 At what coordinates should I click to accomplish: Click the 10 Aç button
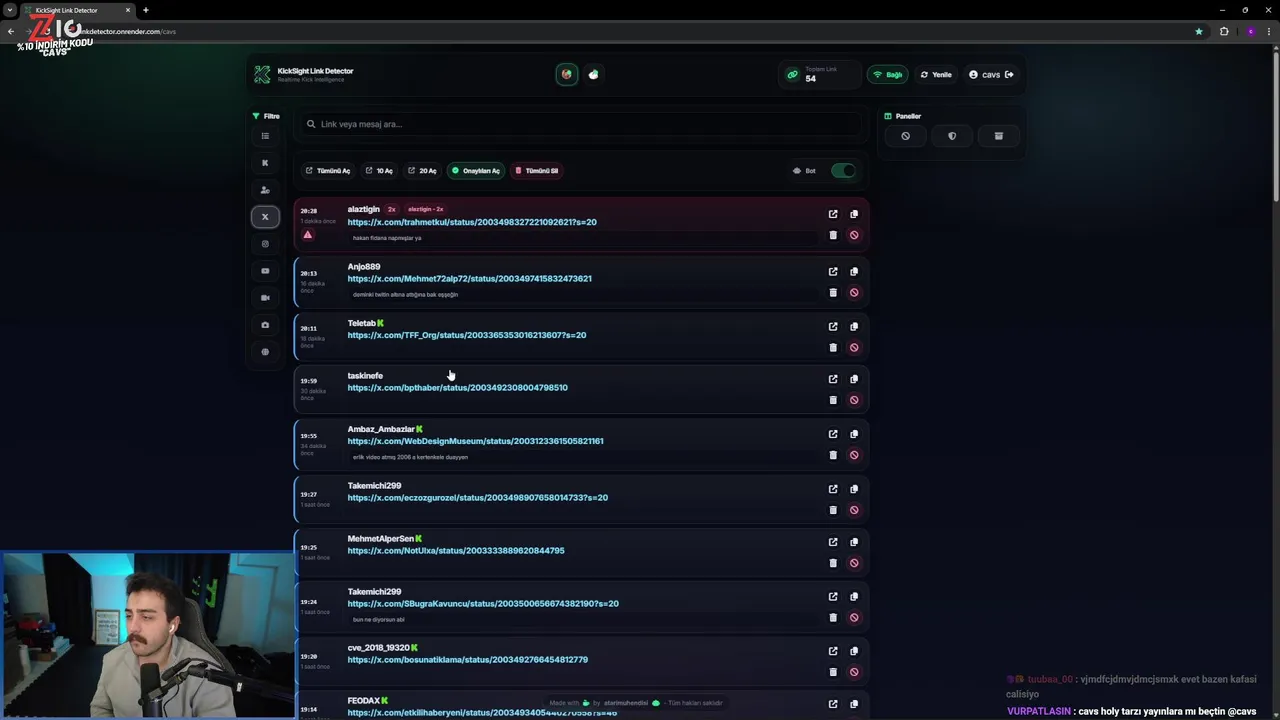pyautogui.click(x=379, y=171)
